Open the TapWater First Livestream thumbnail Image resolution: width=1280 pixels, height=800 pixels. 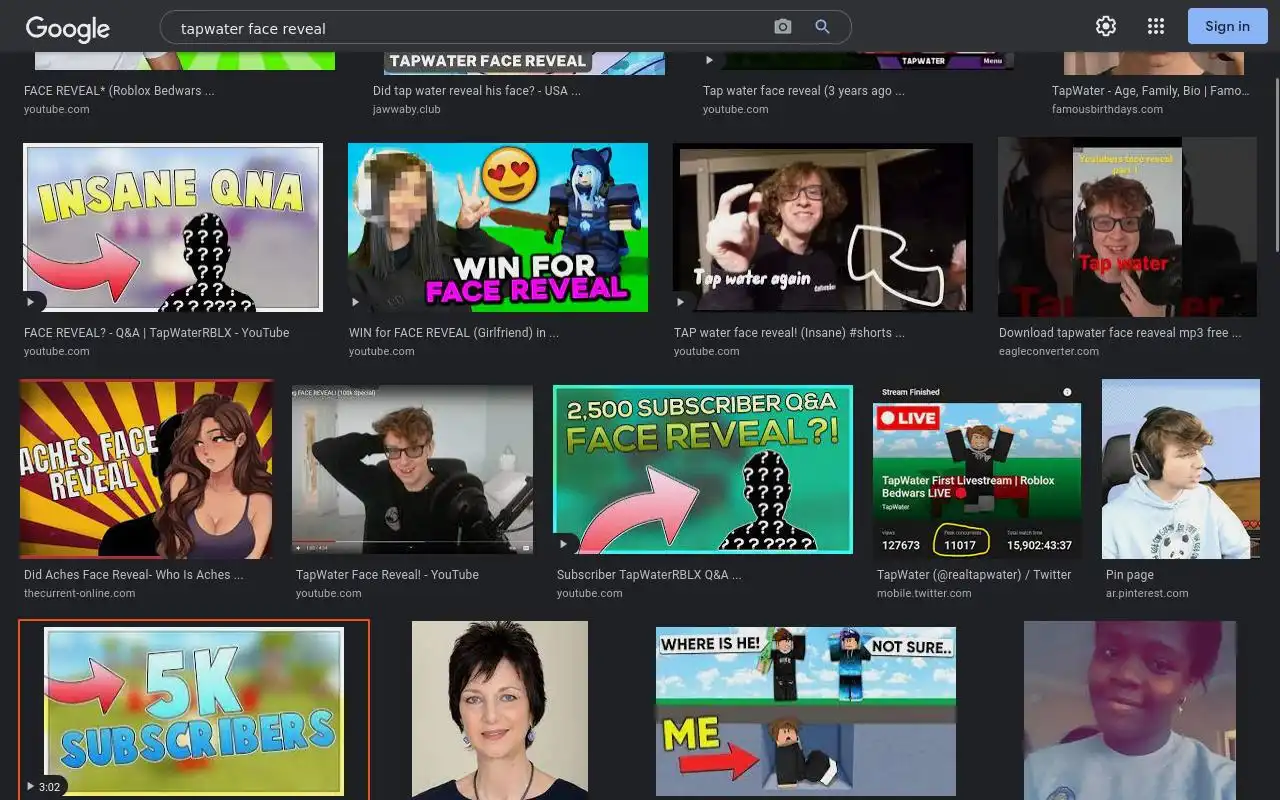pyautogui.click(x=977, y=469)
